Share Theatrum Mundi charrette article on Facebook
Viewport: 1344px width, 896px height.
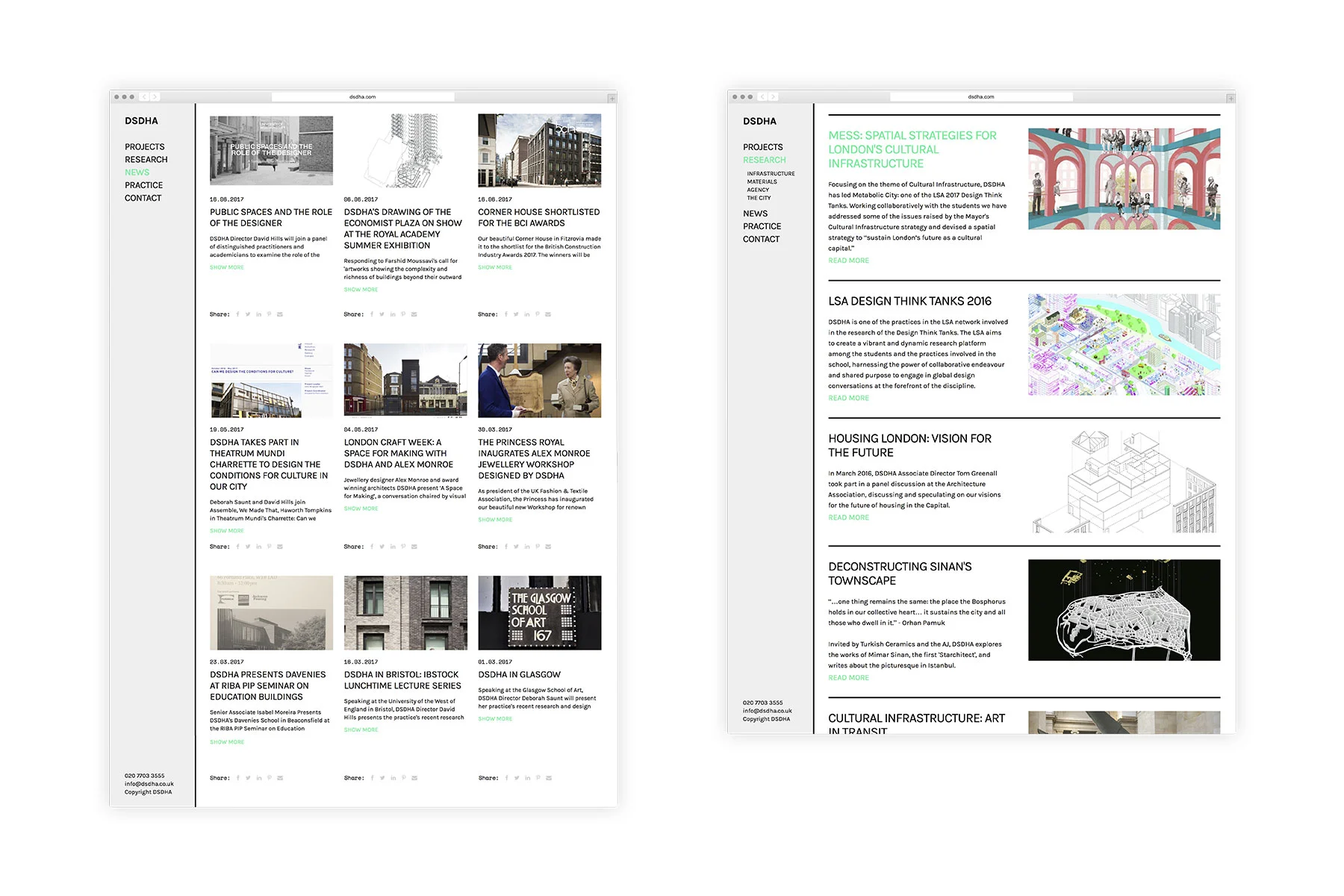pyautogui.click(x=238, y=547)
